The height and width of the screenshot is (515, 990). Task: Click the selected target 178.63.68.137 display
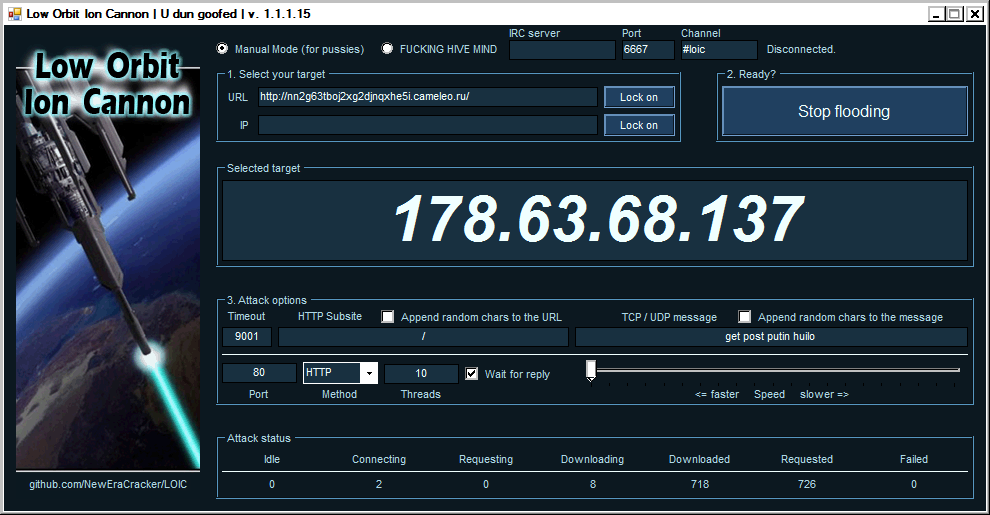595,220
